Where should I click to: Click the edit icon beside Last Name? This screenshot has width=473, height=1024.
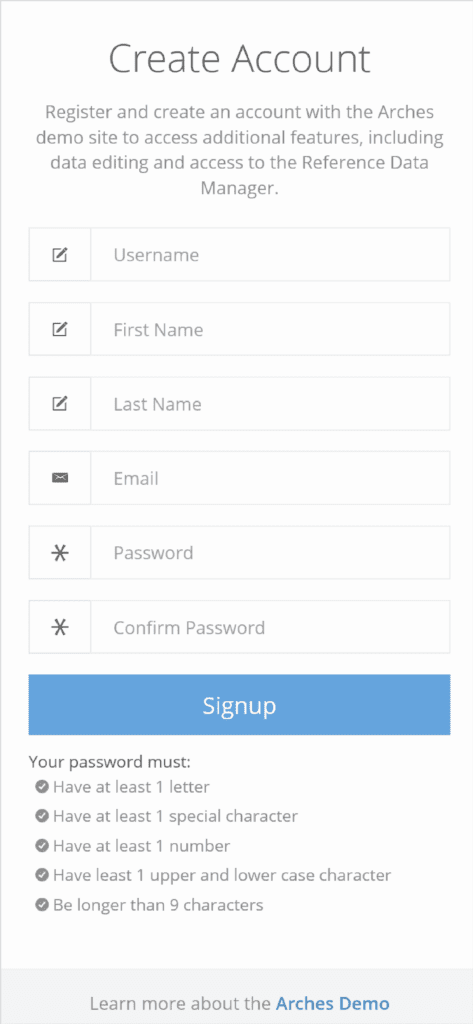(59, 404)
